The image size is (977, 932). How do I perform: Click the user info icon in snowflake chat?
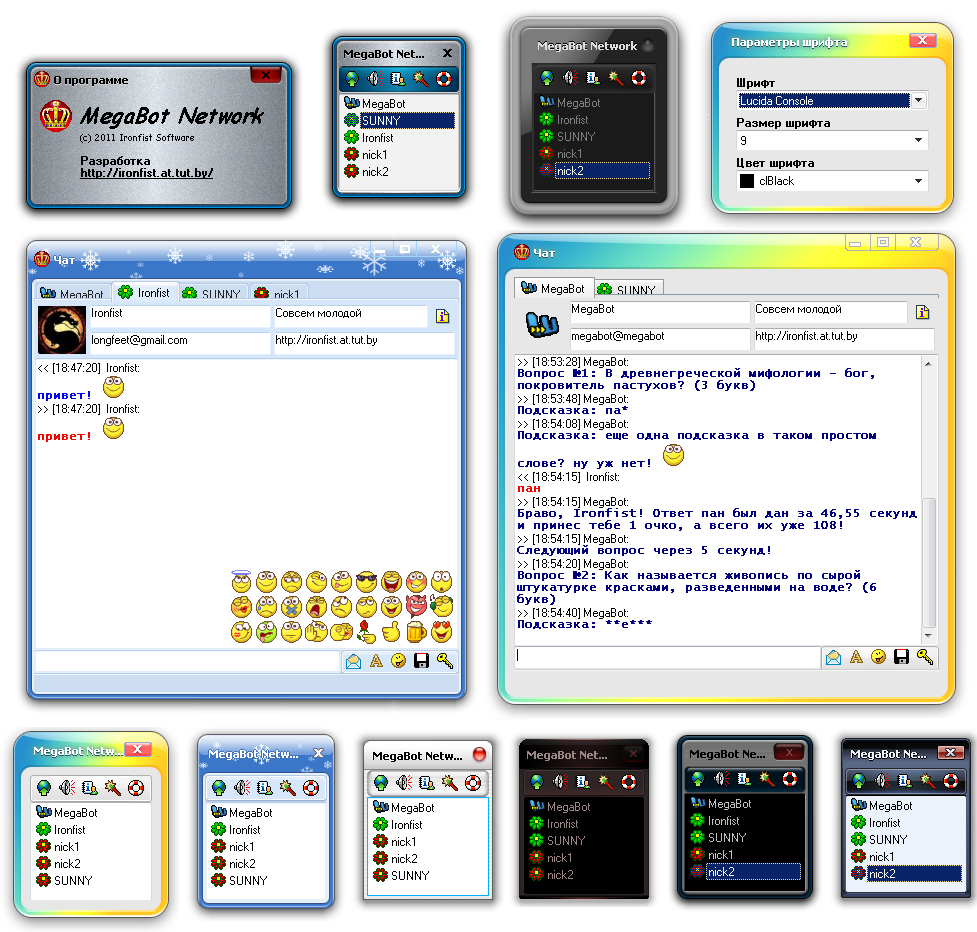pos(442,316)
